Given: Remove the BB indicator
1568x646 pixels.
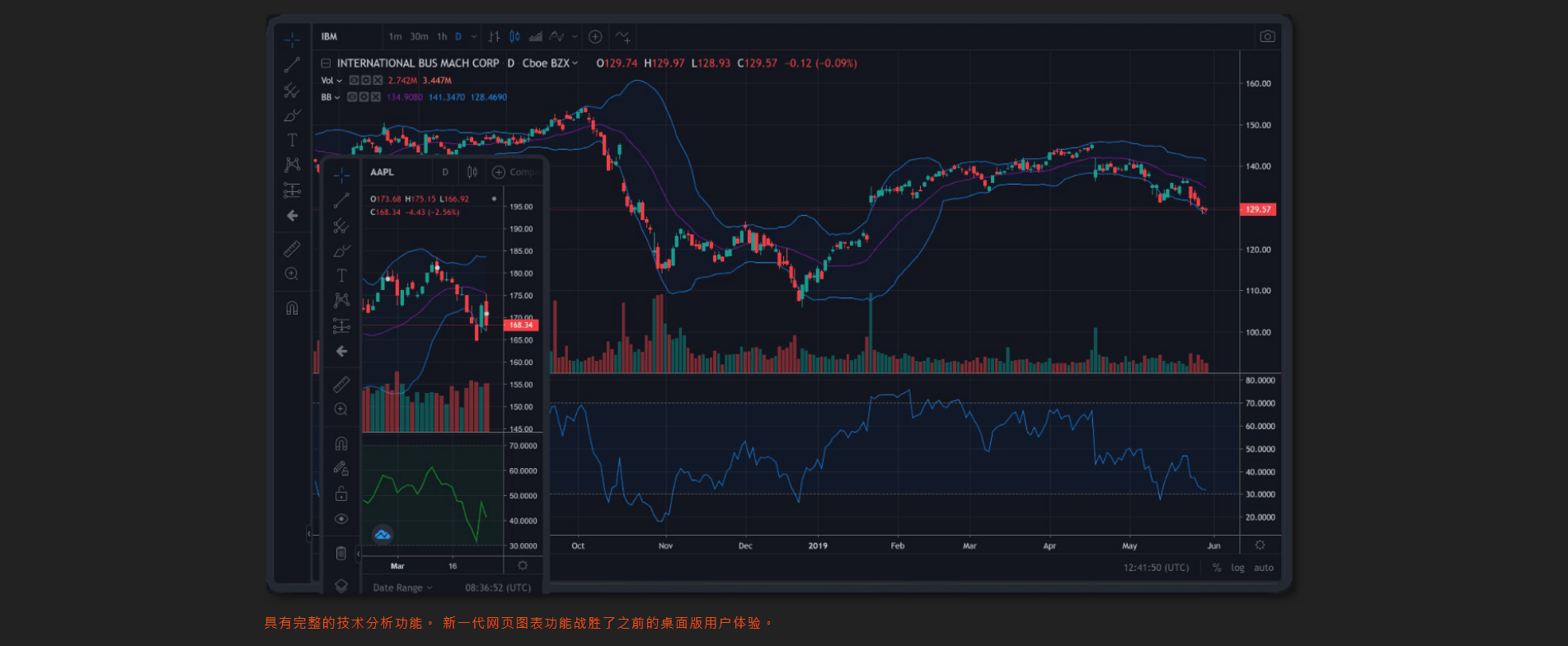Looking at the screenshot, I should 375,97.
